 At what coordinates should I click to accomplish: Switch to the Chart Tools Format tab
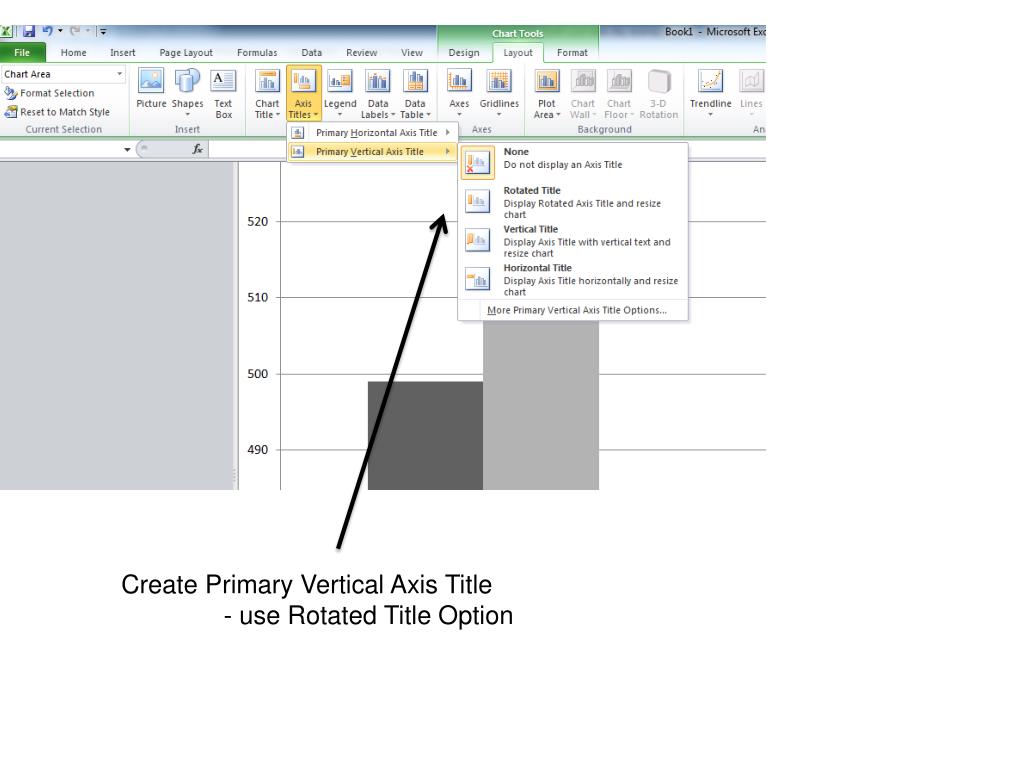(x=572, y=52)
